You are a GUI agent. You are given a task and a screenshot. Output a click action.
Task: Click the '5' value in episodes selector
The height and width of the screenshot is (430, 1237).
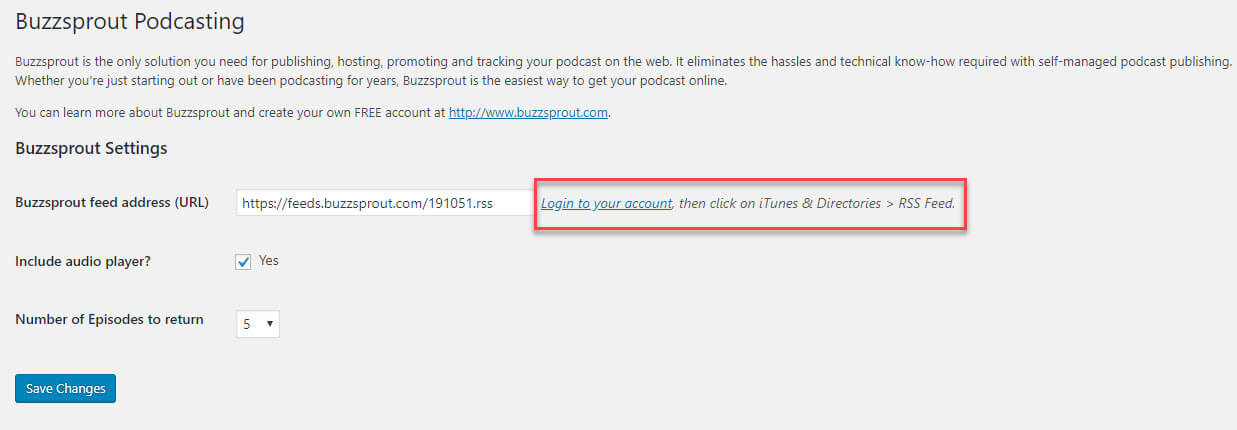tap(247, 324)
